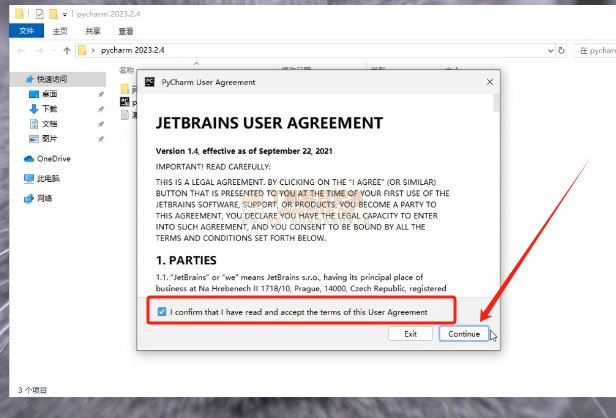Click the File Explorer search box

[x=595, y=51]
